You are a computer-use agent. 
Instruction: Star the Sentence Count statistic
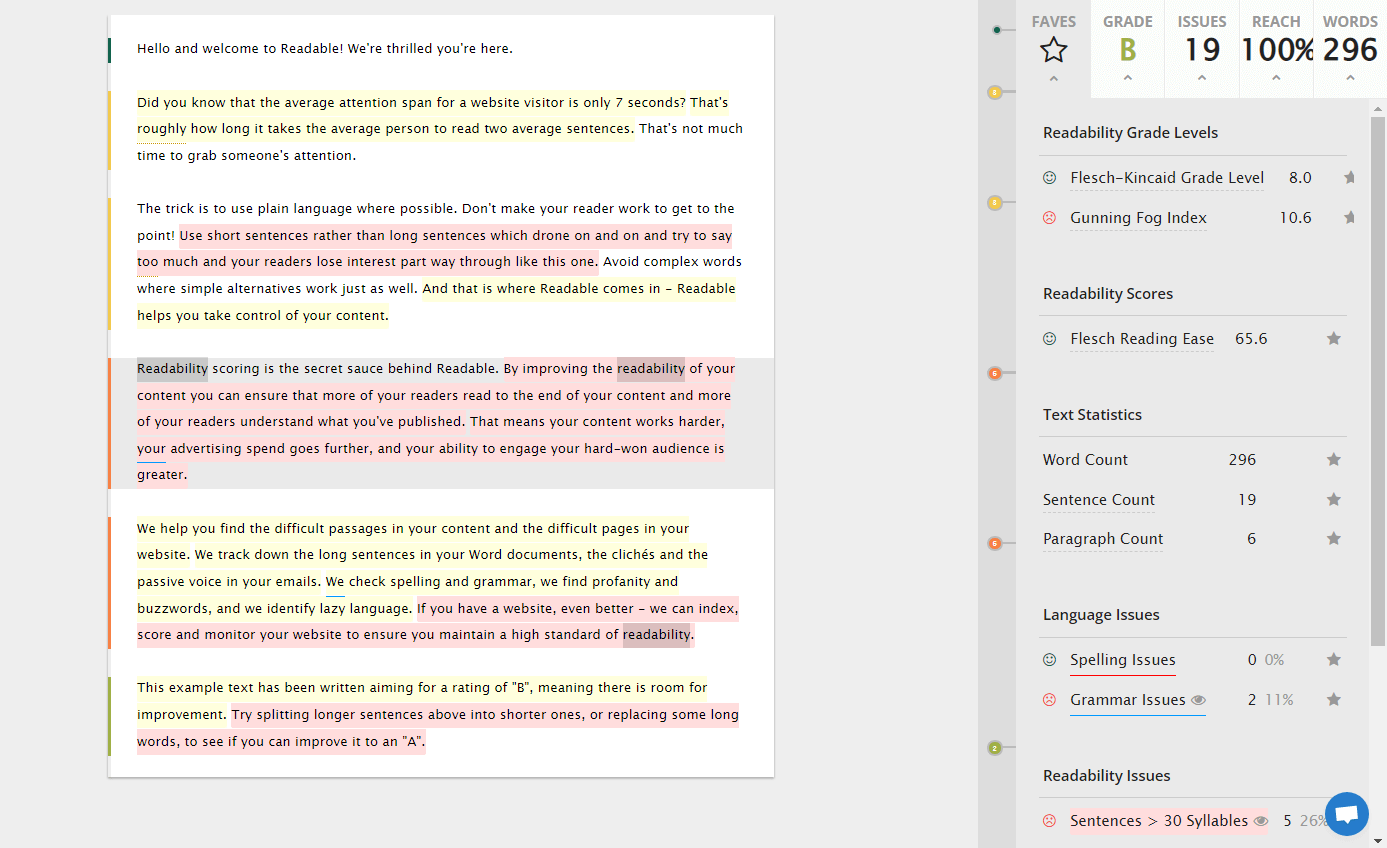pos(1333,500)
